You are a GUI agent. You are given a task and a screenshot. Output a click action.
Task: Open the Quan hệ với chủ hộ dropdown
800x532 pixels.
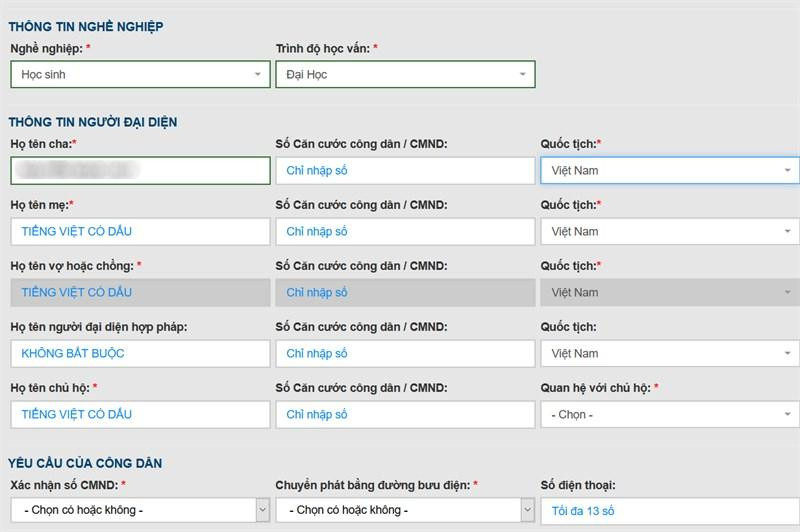coord(669,414)
